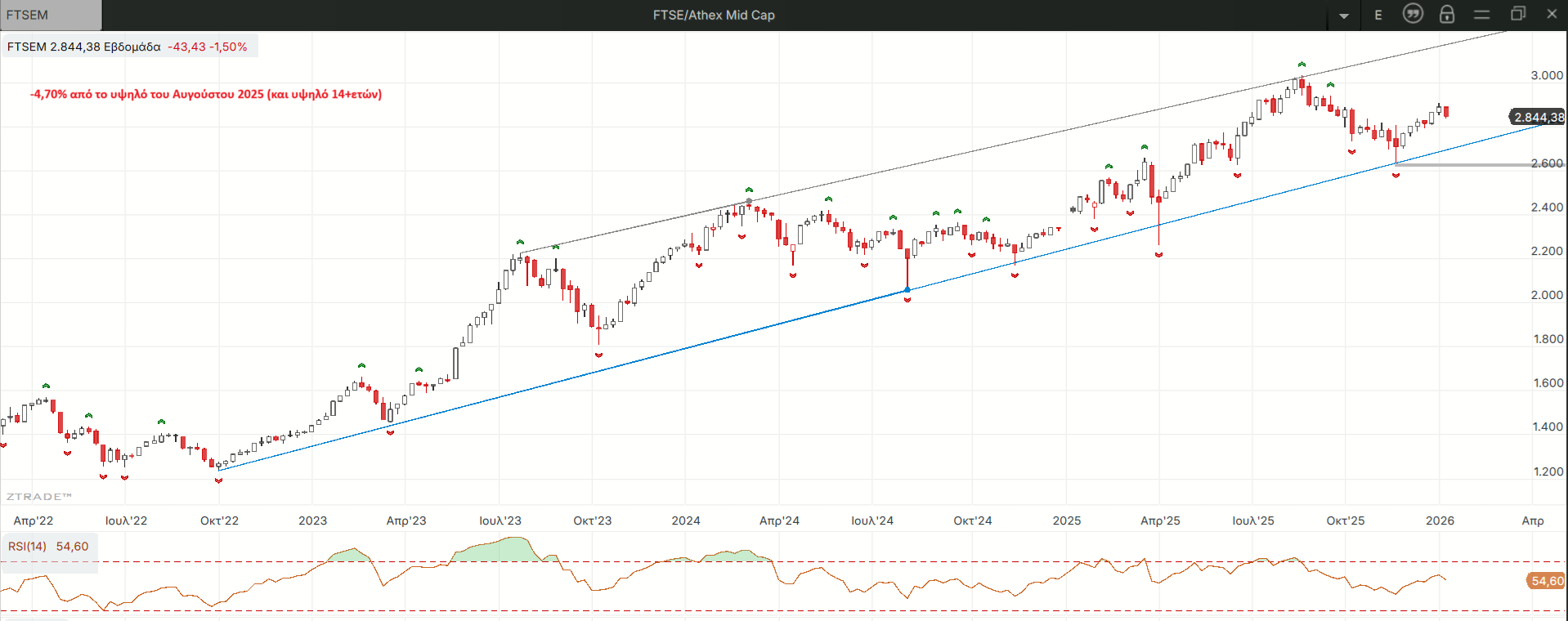Viewport: 1568px width, 621px height.
Task: Open the two-line menu icon
Action: [x=1482, y=15]
